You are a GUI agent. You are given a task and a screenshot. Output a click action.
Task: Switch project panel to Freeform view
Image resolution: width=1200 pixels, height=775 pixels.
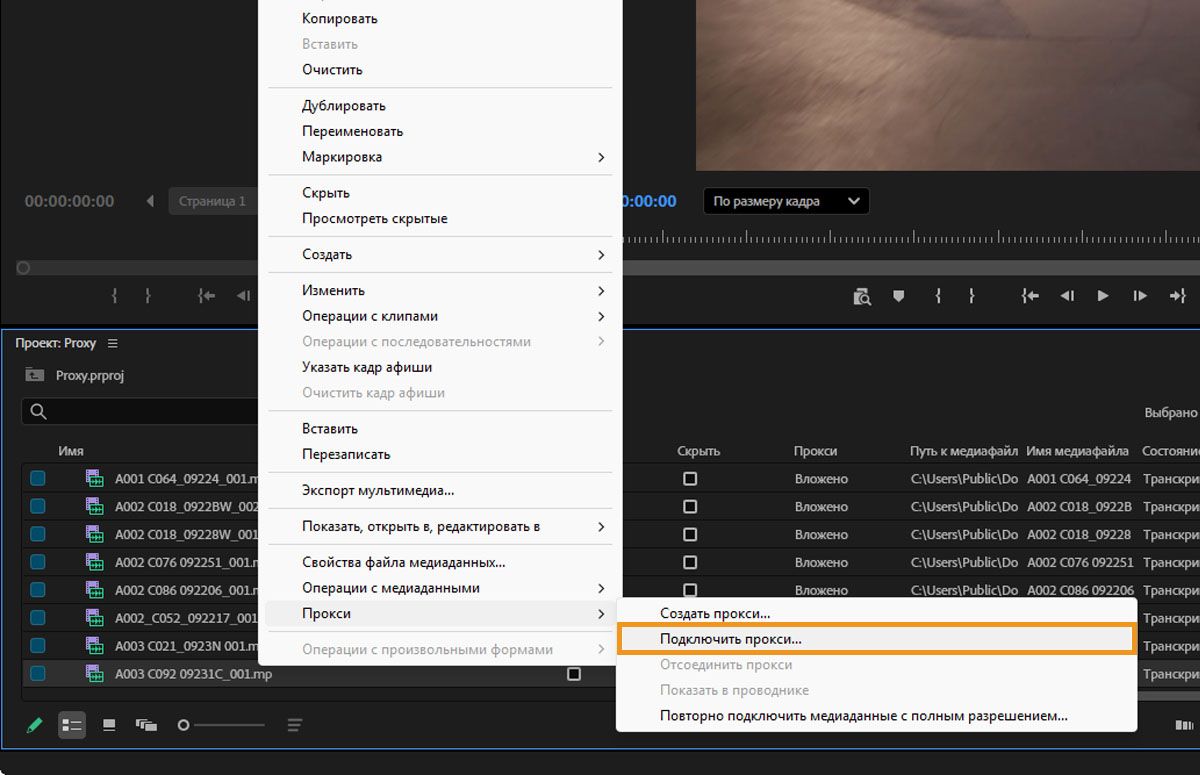click(146, 725)
